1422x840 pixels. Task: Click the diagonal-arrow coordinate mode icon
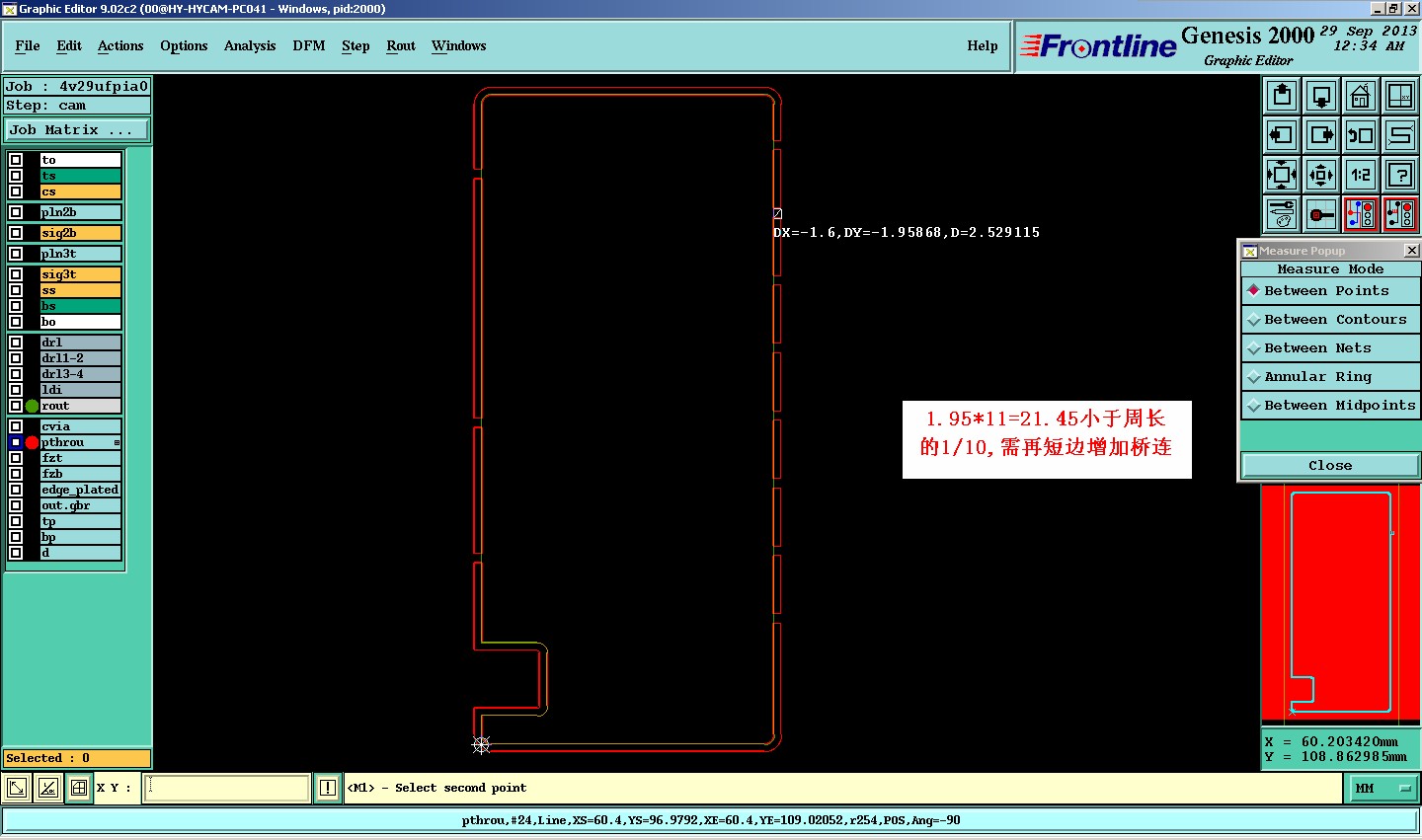click(x=17, y=788)
